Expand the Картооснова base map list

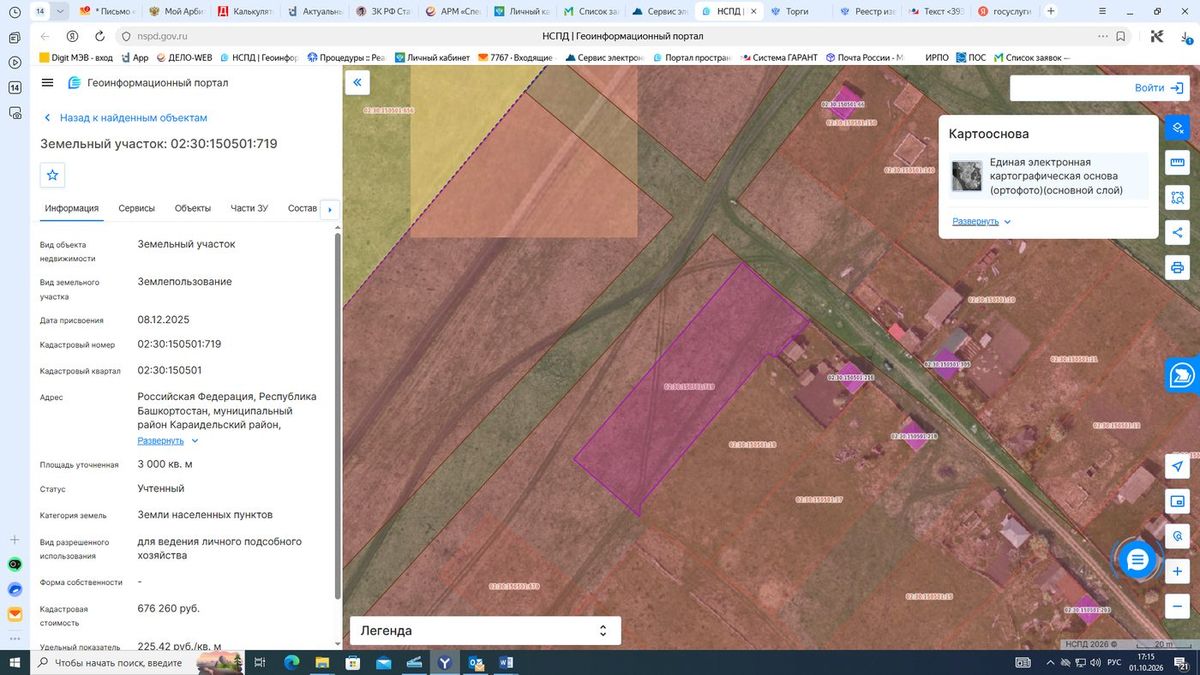tap(981, 221)
